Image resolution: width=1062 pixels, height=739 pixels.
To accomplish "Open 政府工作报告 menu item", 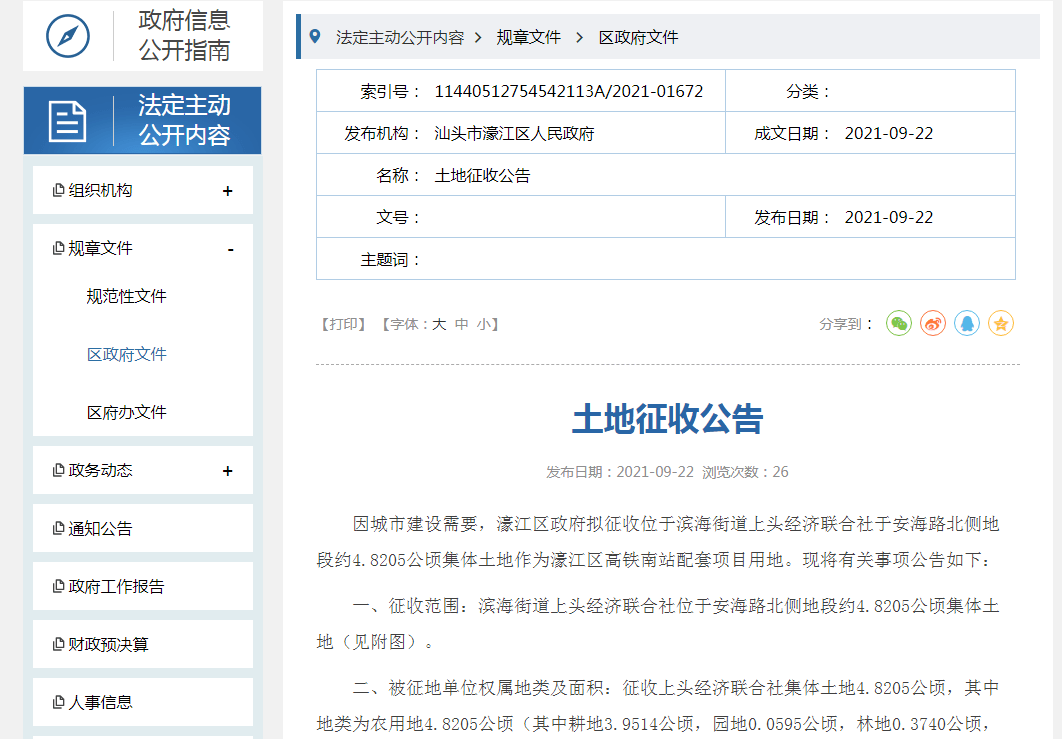I will point(116,586).
